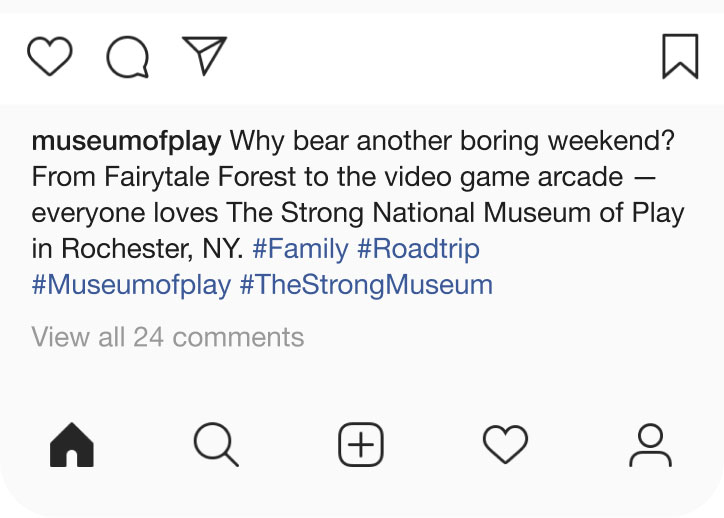Viewport: 724px width, 518px height.
Task: Click 'The Strong National Museum of Play' text
Action: tap(455, 213)
